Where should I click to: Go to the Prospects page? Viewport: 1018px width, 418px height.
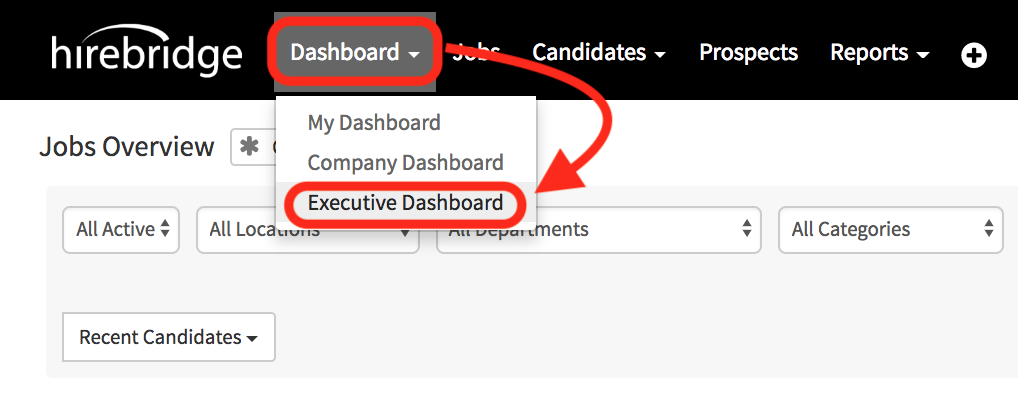[x=748, y=52]
